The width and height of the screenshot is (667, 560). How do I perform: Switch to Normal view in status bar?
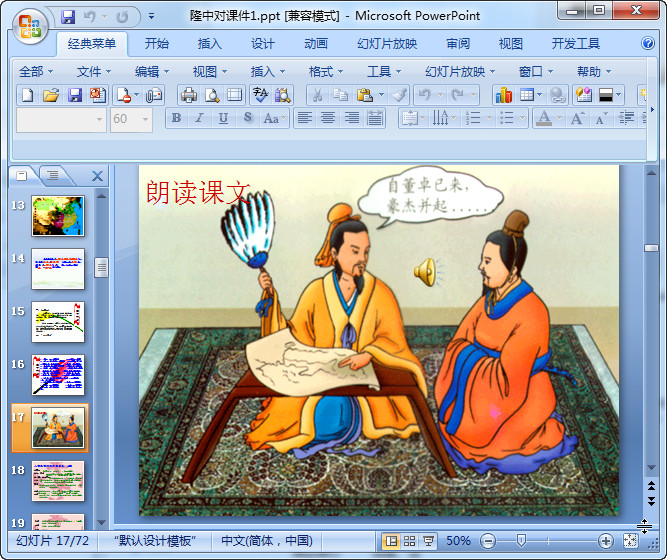tap(391, 541)
